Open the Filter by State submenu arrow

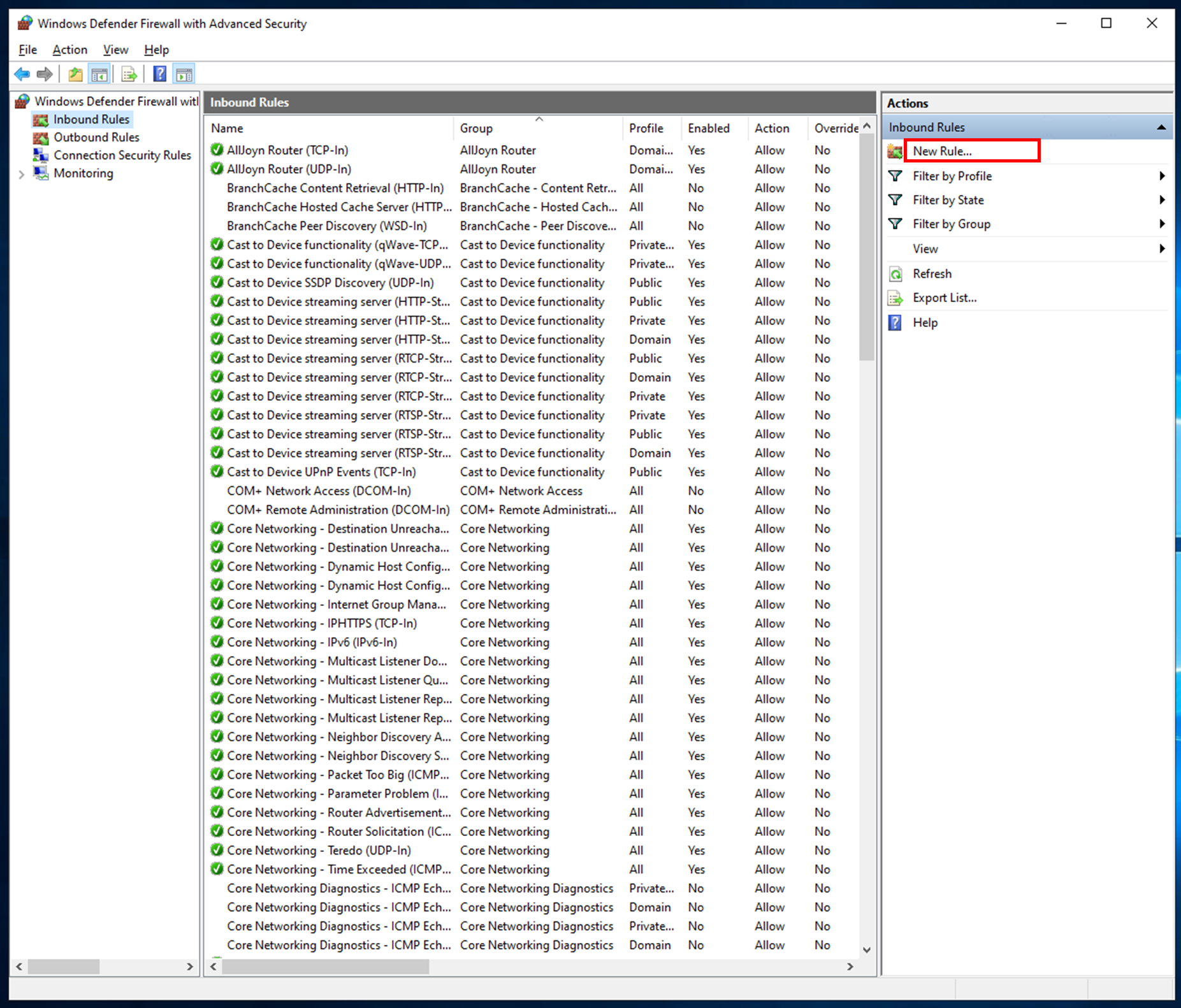coord(1162,200)
